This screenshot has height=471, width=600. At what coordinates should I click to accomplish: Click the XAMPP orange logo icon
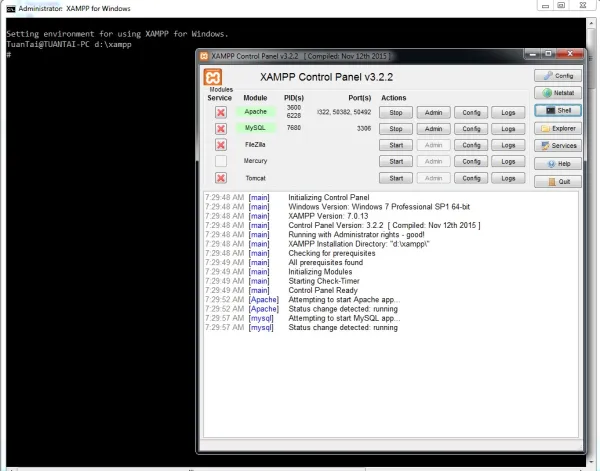point(213,77)
